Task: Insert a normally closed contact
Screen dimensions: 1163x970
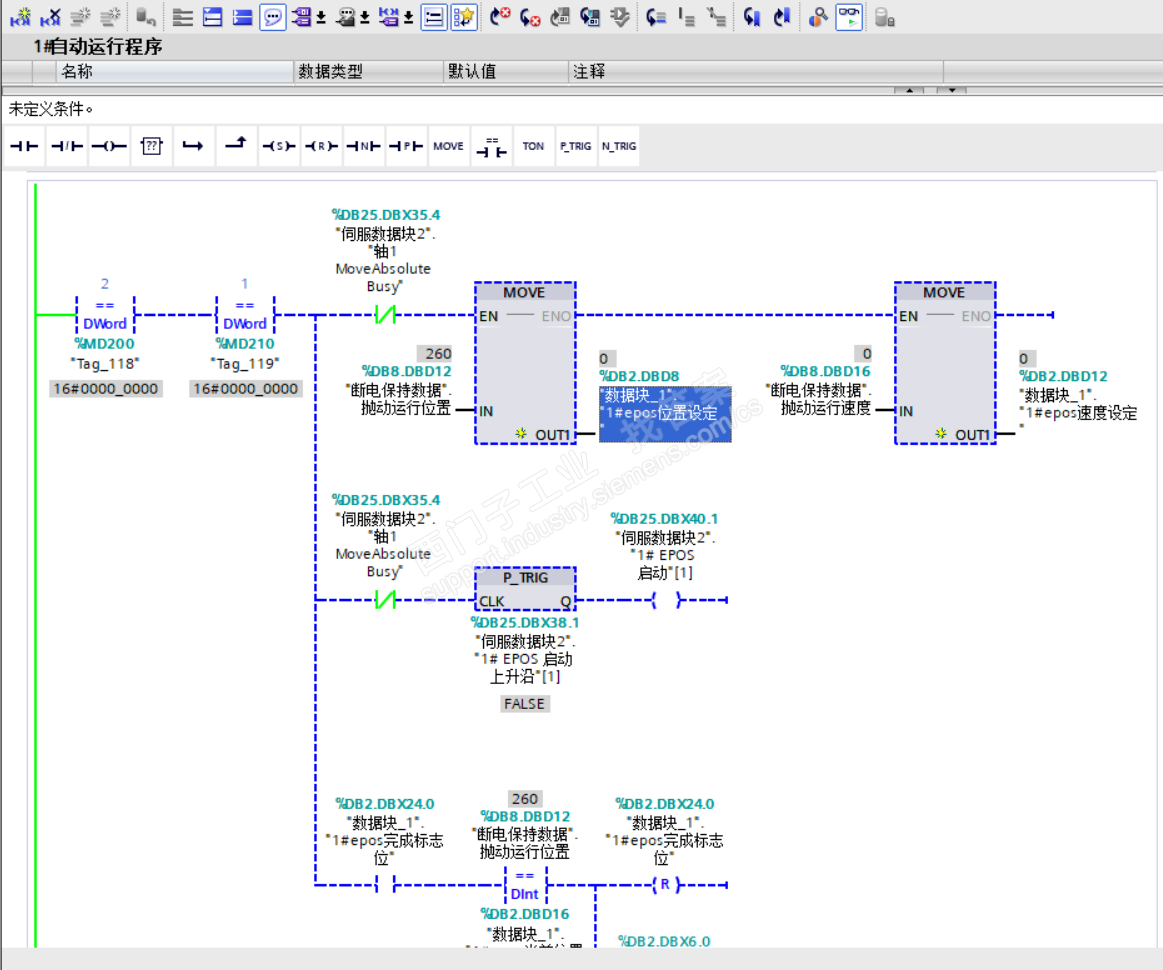Action: (x=66, y=146)
